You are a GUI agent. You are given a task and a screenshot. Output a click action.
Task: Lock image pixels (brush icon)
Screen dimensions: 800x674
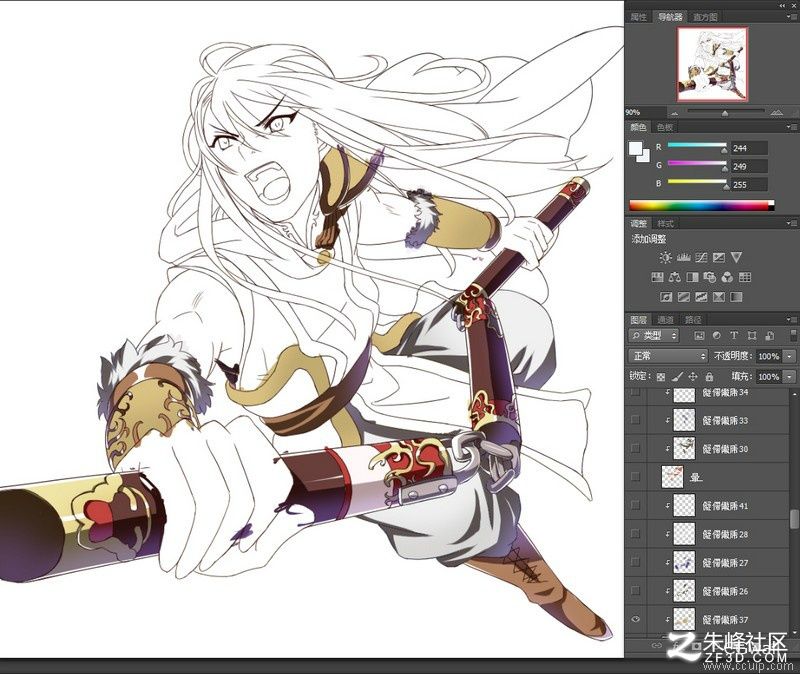point(677,377)
